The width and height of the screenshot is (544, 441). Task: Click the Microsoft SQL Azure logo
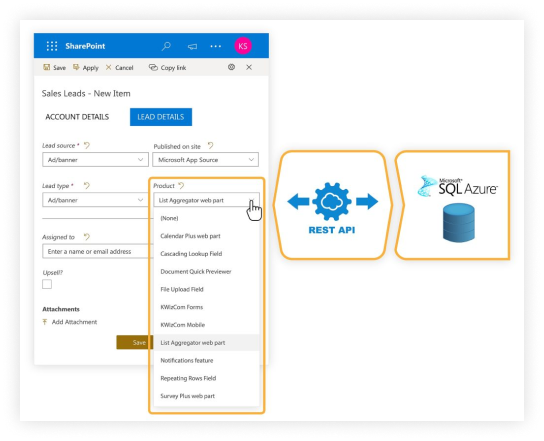(x=458, y=186)
